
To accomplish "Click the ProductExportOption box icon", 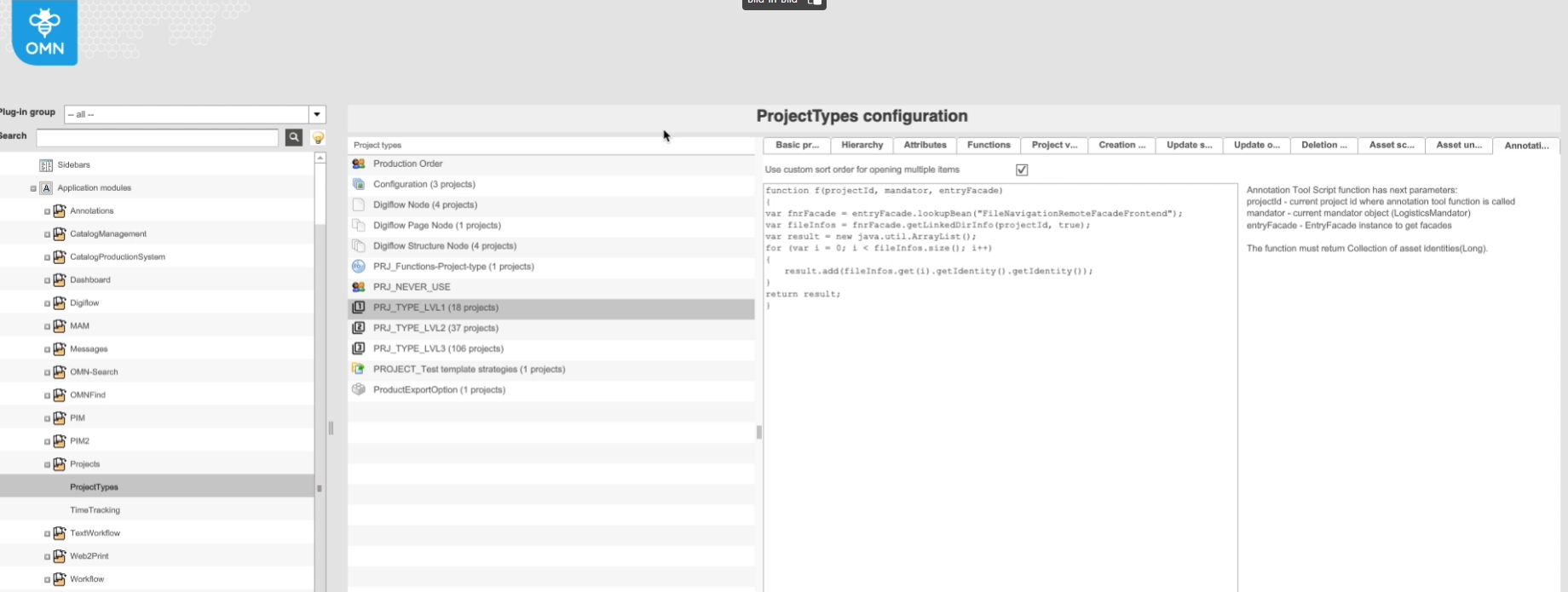I will point(359,389).
